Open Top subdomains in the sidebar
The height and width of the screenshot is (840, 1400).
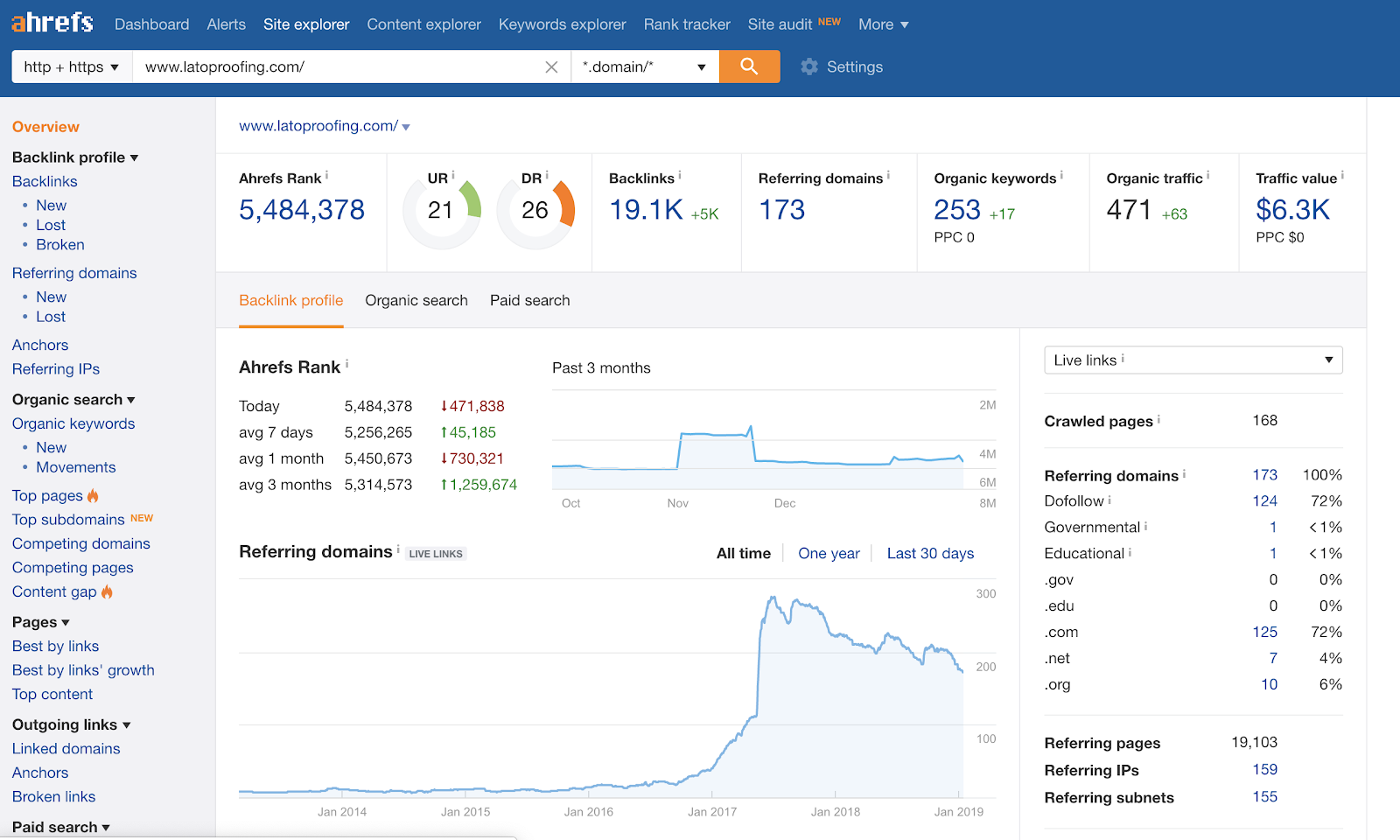pos(68,520)
